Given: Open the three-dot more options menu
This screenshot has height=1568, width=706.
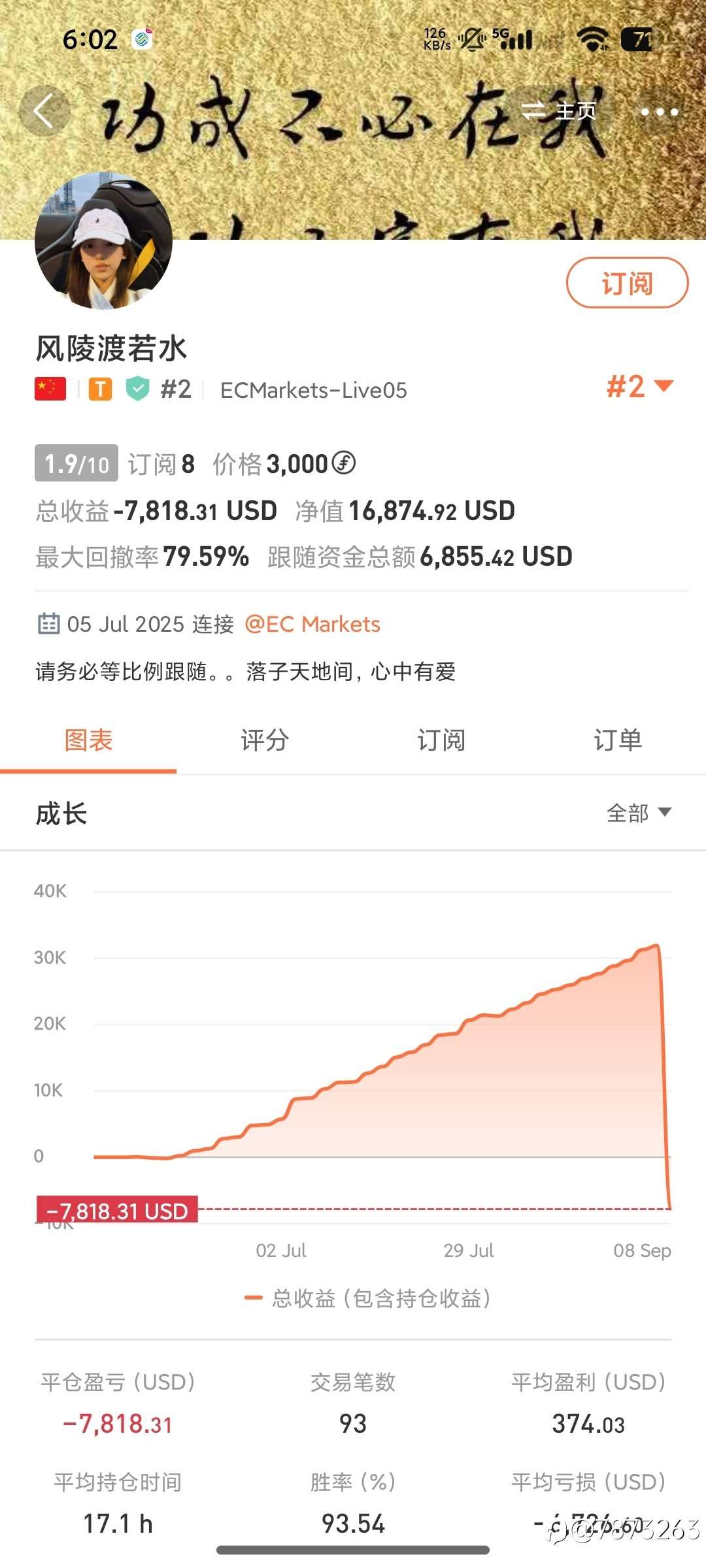Looking at the screenshot, I should [659, 112].
